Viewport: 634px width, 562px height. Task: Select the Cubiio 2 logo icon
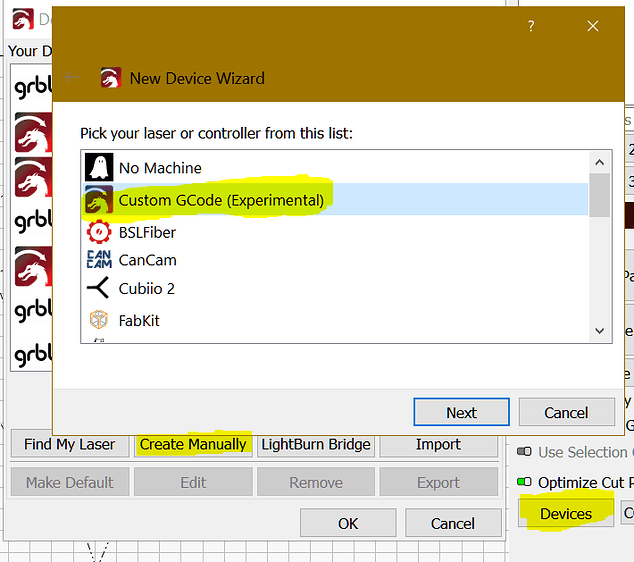98,288
